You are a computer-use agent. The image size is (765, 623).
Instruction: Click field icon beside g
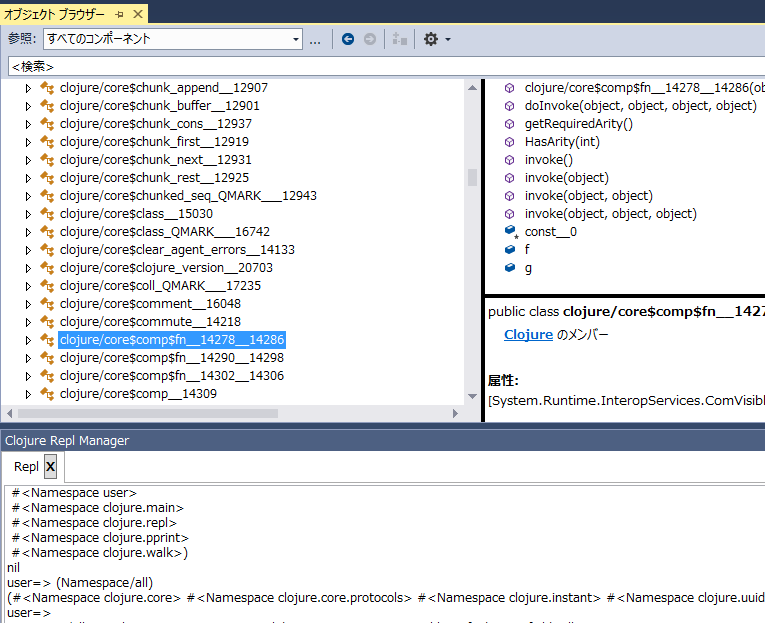(510, 268)
